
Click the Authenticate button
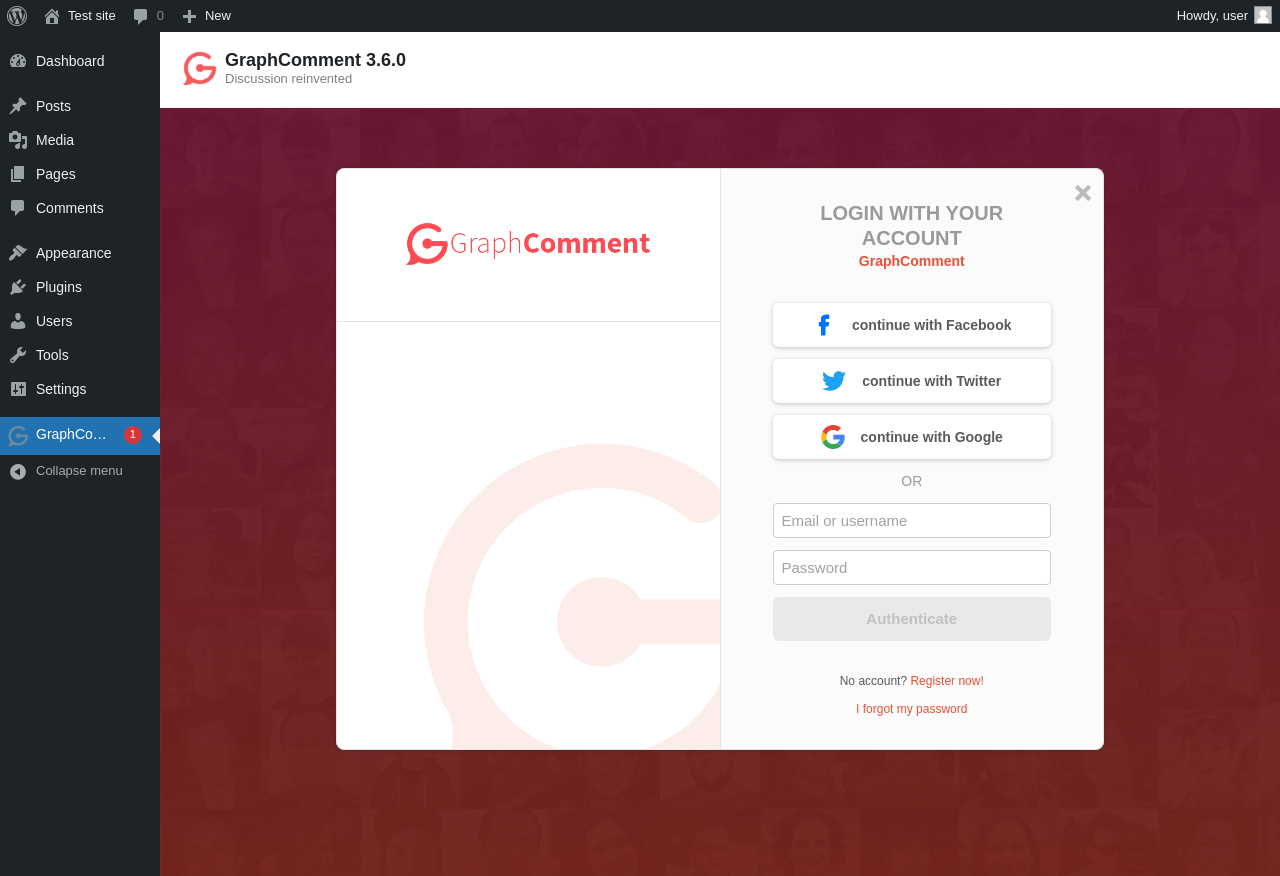pos(912,619)
